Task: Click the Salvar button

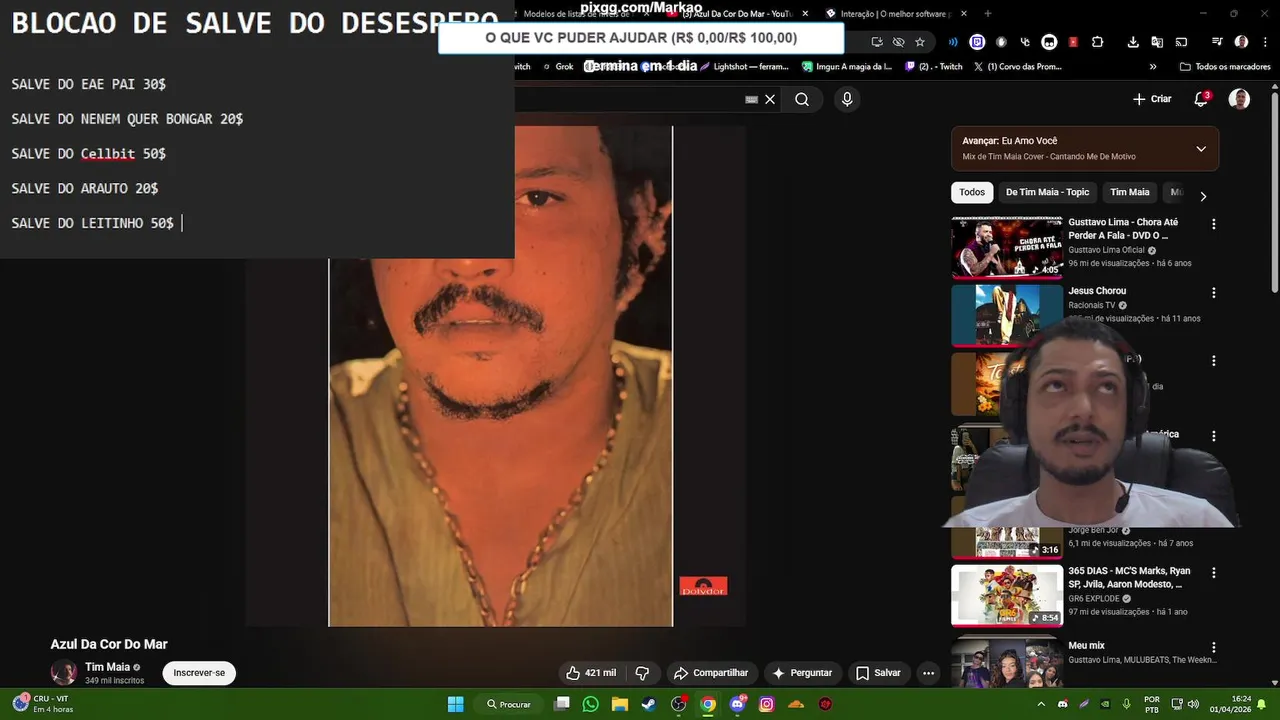Action: click(878, 673)
